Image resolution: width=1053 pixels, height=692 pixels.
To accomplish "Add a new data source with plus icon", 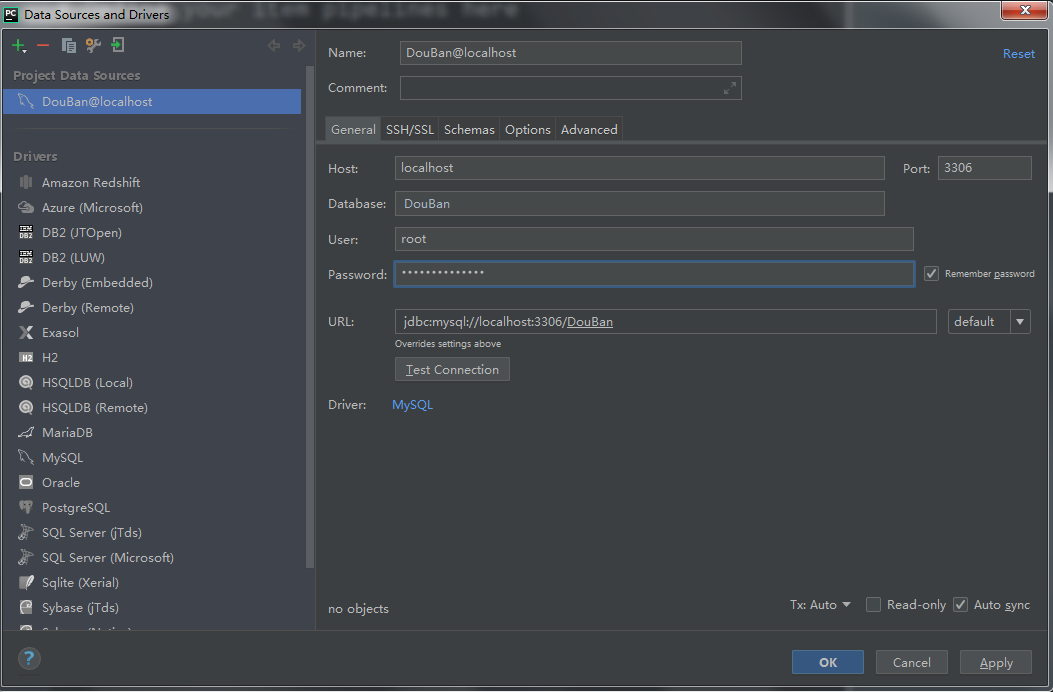I will point(19,46).
